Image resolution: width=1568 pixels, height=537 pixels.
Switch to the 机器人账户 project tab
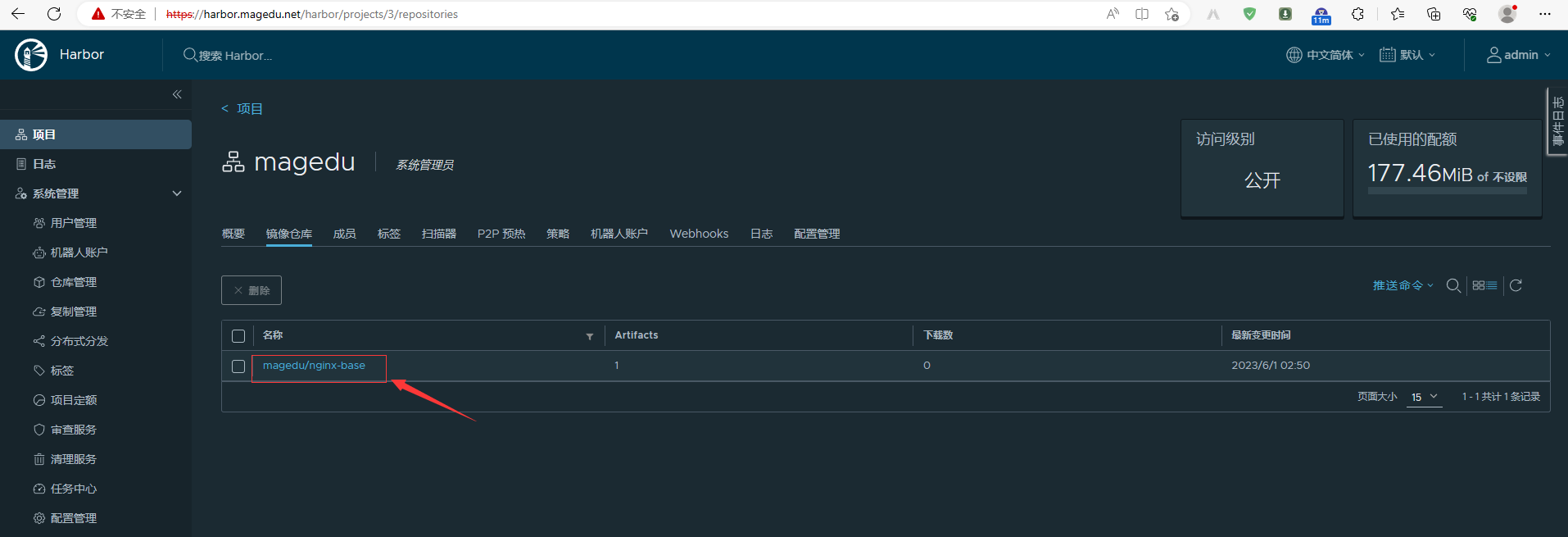[619, 234]
